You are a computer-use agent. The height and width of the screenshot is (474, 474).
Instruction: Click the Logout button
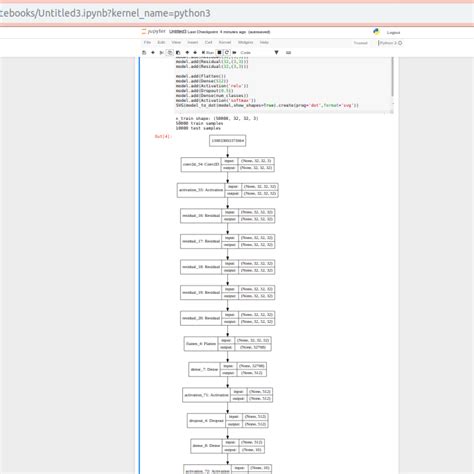point(393,33)
